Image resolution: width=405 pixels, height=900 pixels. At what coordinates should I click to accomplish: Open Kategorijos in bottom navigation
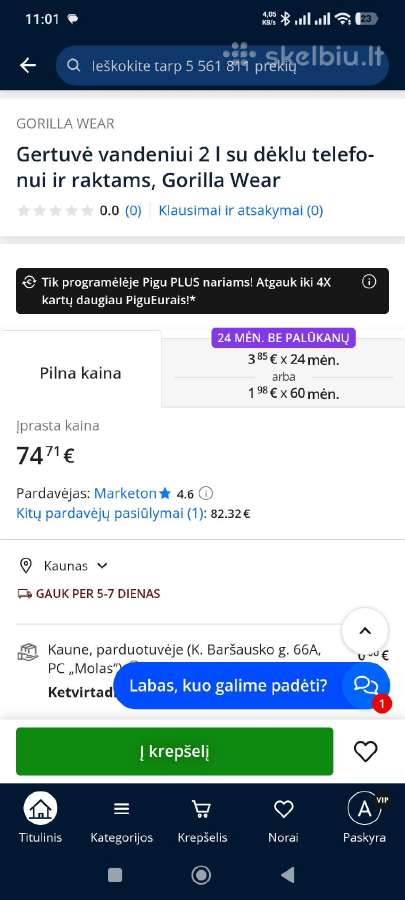[x=122, y=819]
